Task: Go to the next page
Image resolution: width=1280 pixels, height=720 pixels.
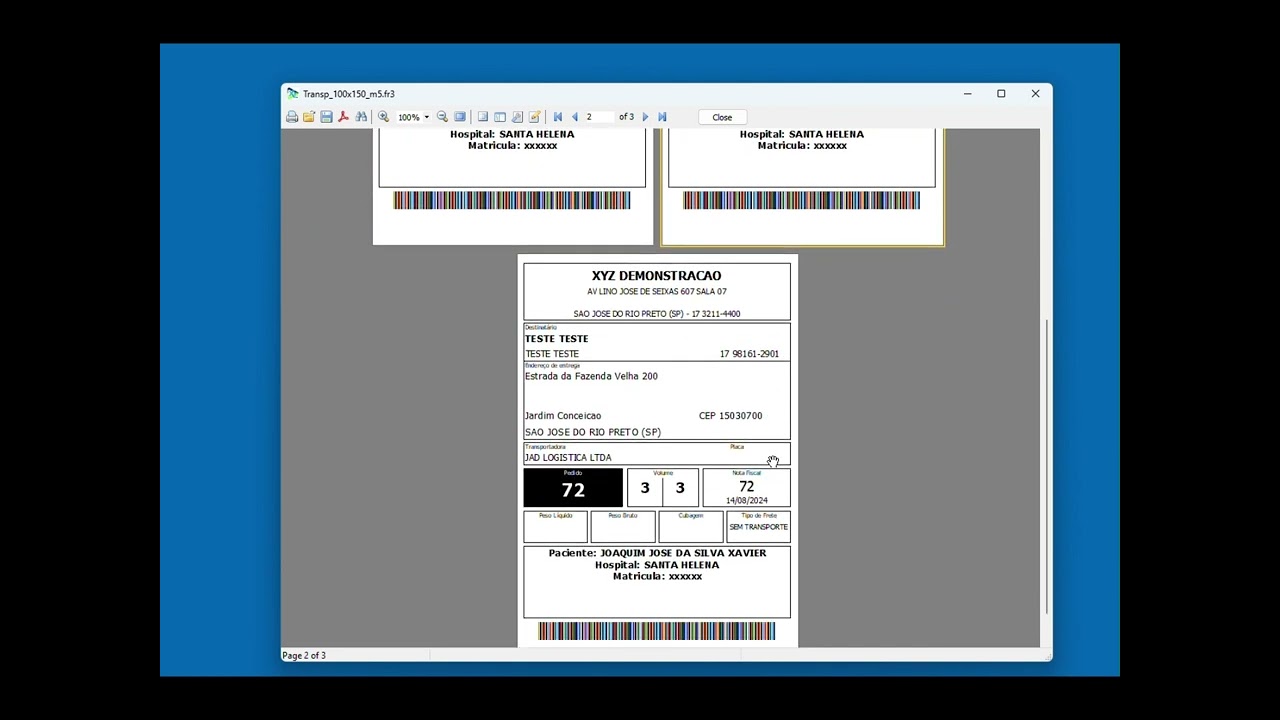Action: coord(645,117)
